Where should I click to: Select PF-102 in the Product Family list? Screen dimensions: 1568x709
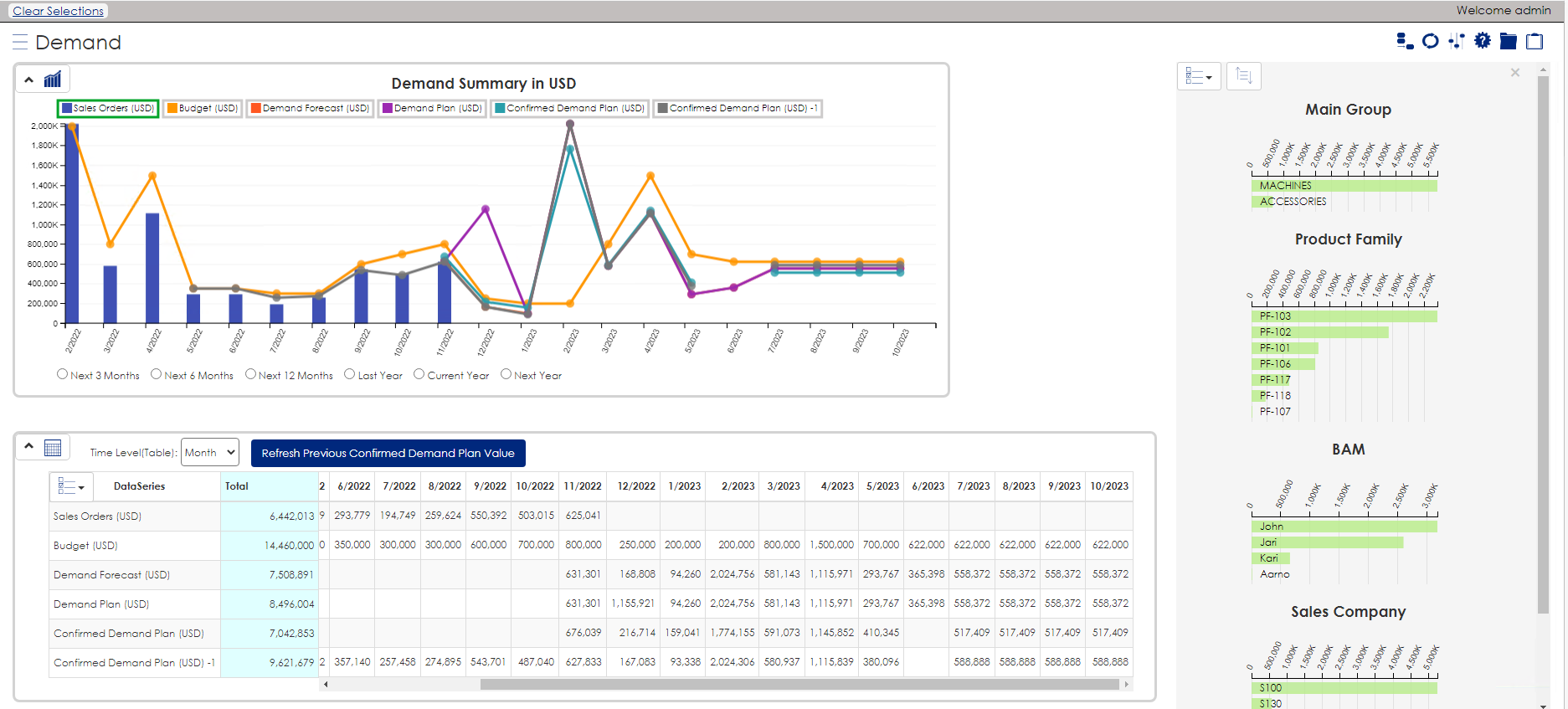coord(1319,332)
